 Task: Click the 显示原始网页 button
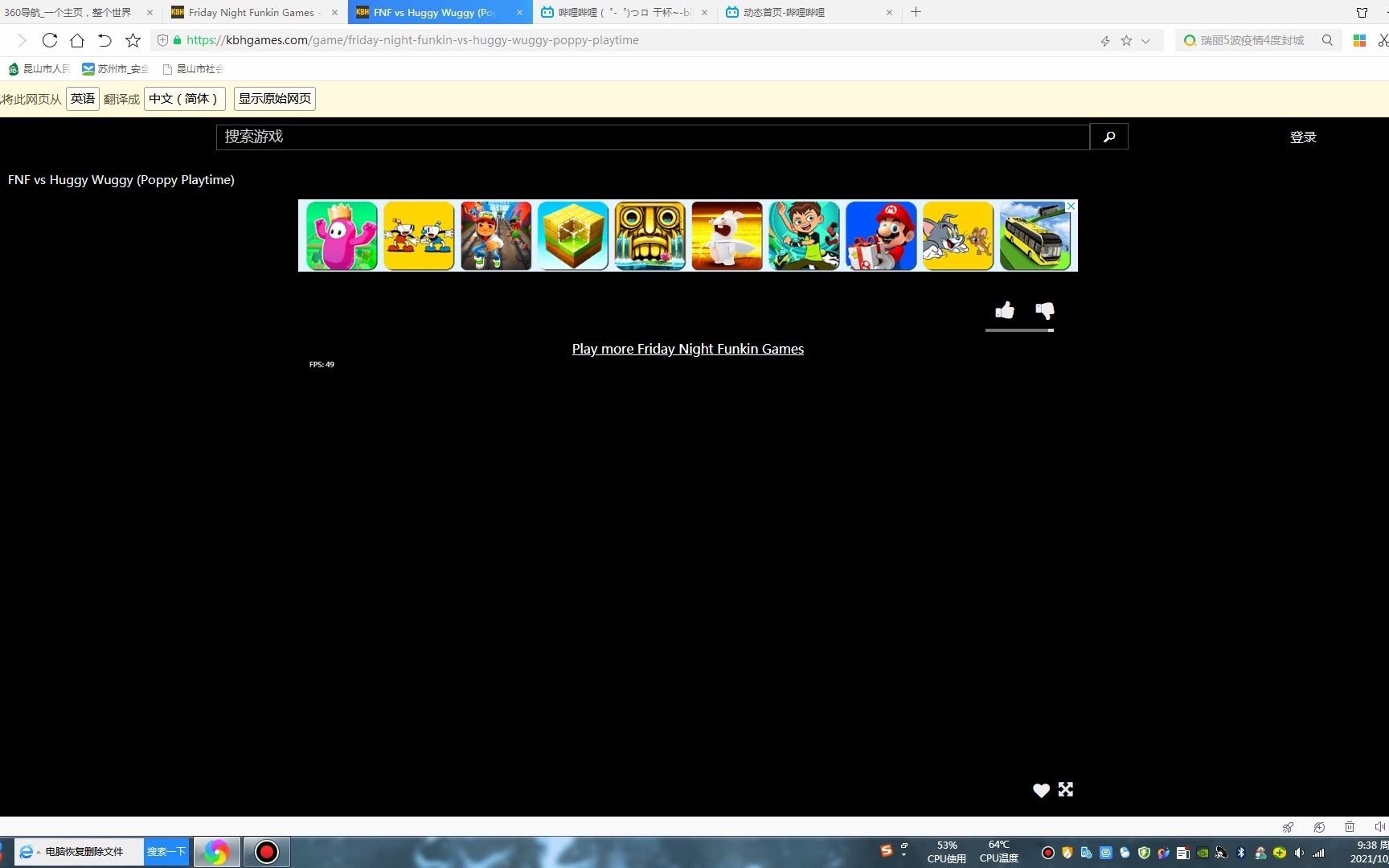click(x=275, y=99)
